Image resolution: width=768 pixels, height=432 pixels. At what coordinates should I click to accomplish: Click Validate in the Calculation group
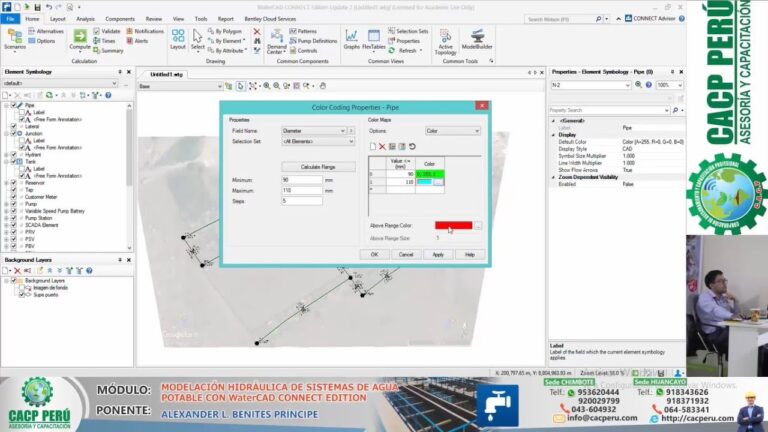pos(107,31)
